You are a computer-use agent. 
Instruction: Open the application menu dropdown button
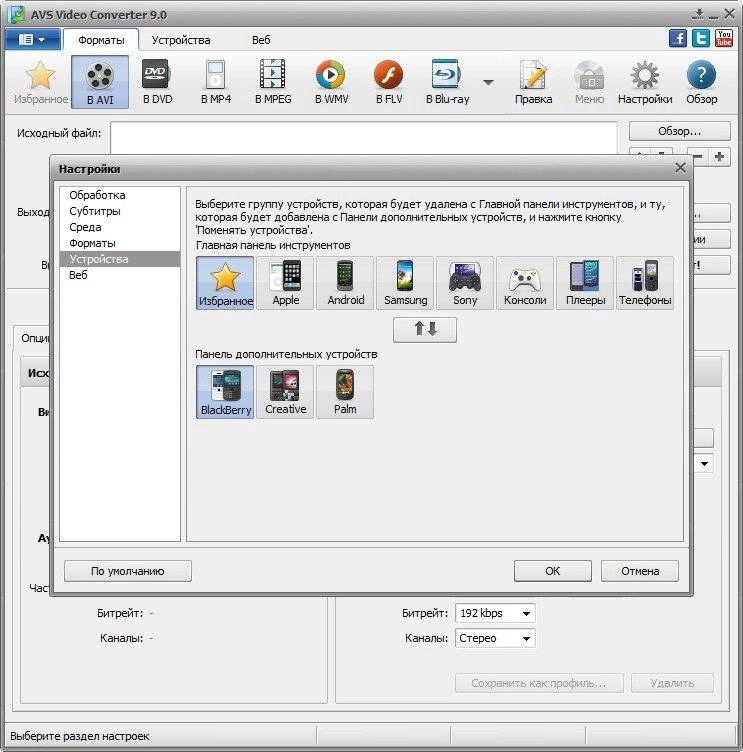point(33,39)
